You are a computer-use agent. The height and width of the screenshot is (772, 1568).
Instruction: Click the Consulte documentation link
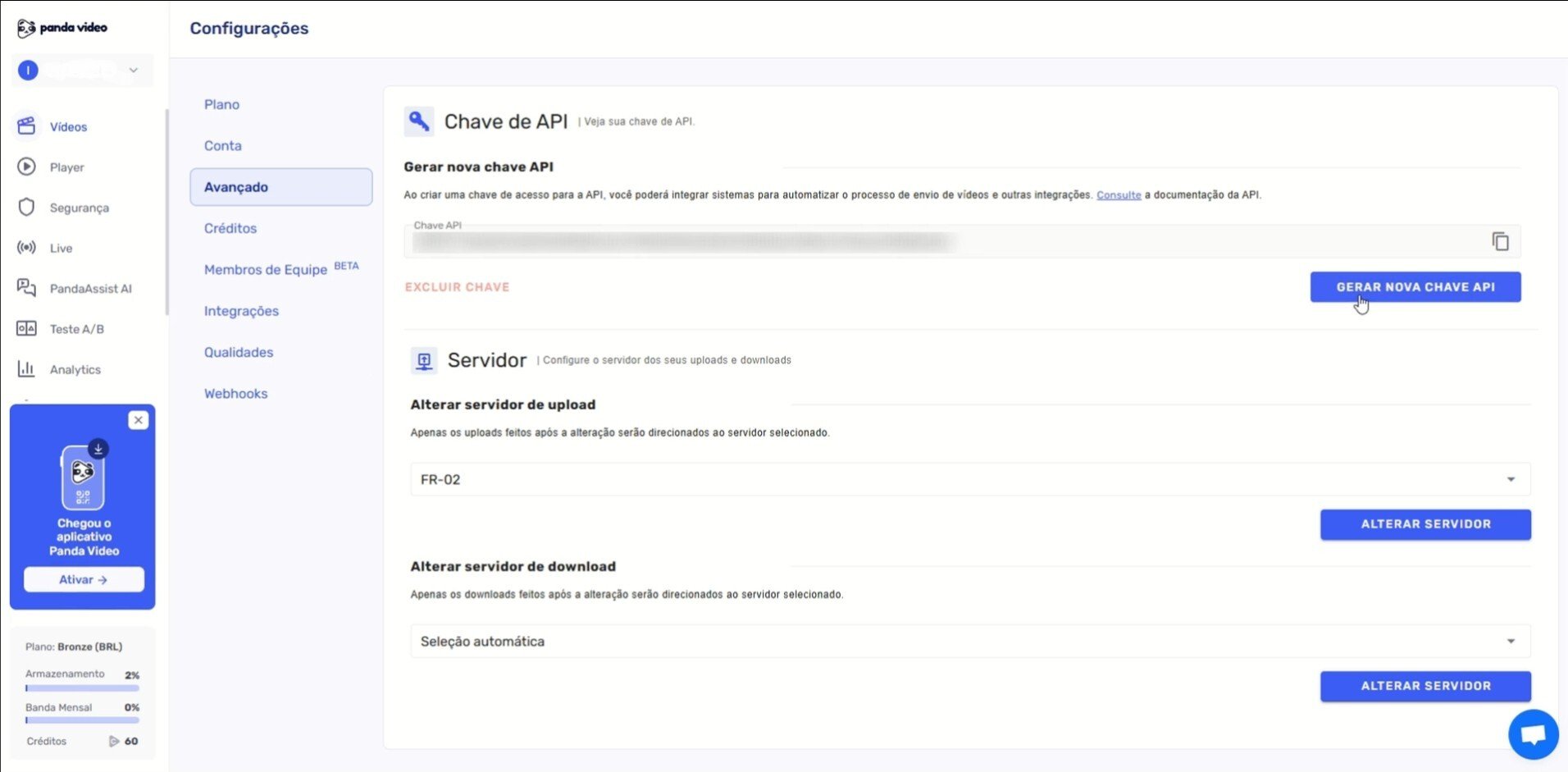tap(1119, 195)
